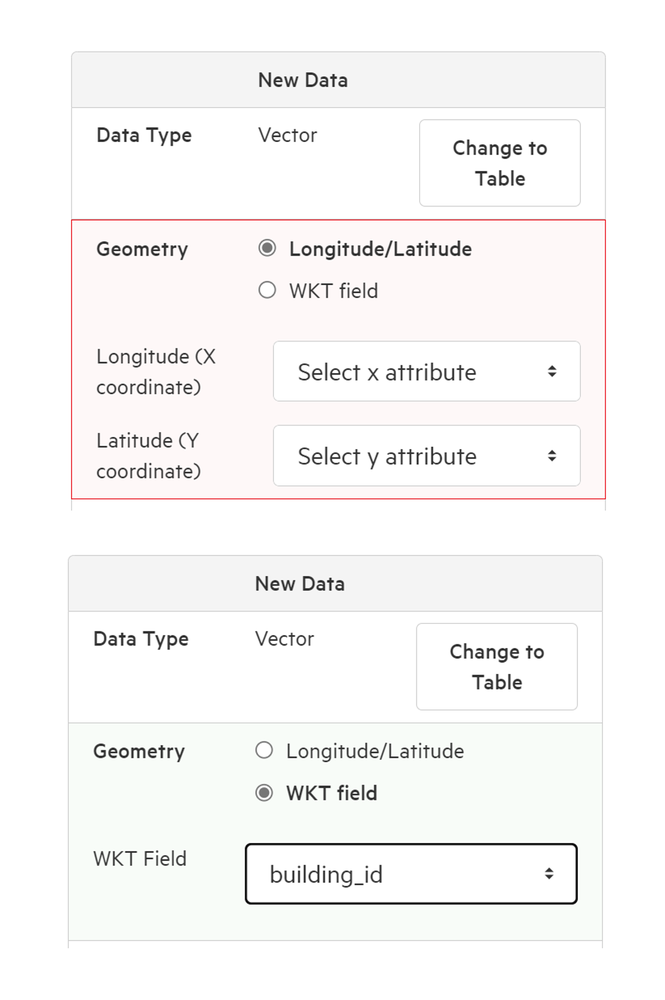Click the New Data header of the top panel

(x=302, y=80)
